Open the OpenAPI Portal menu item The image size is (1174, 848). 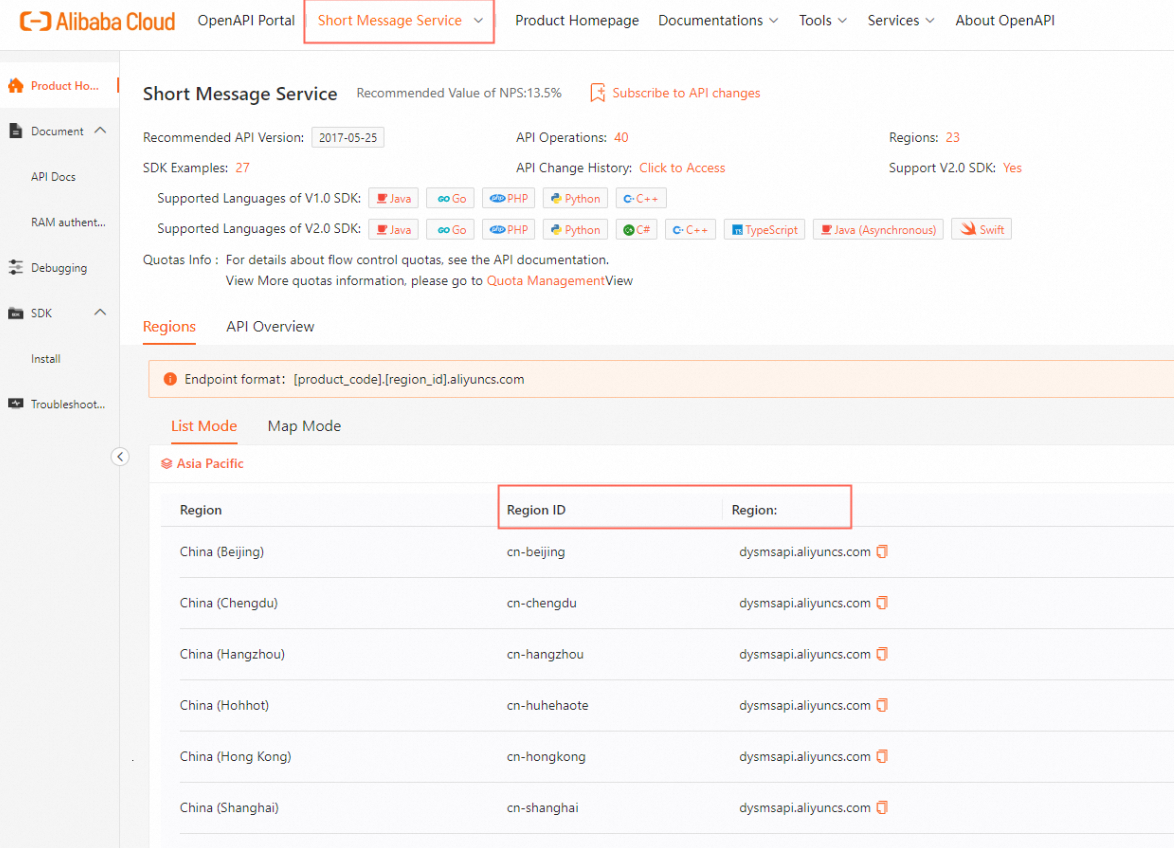point(246,20)
